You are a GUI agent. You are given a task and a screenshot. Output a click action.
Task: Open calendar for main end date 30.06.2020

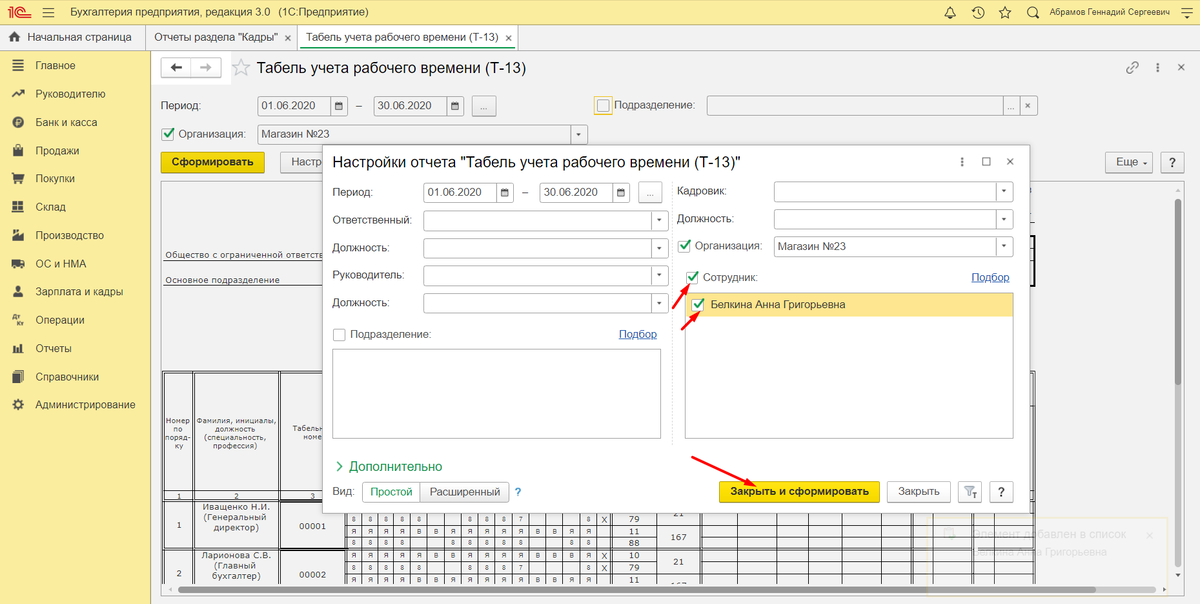(455, 105)
